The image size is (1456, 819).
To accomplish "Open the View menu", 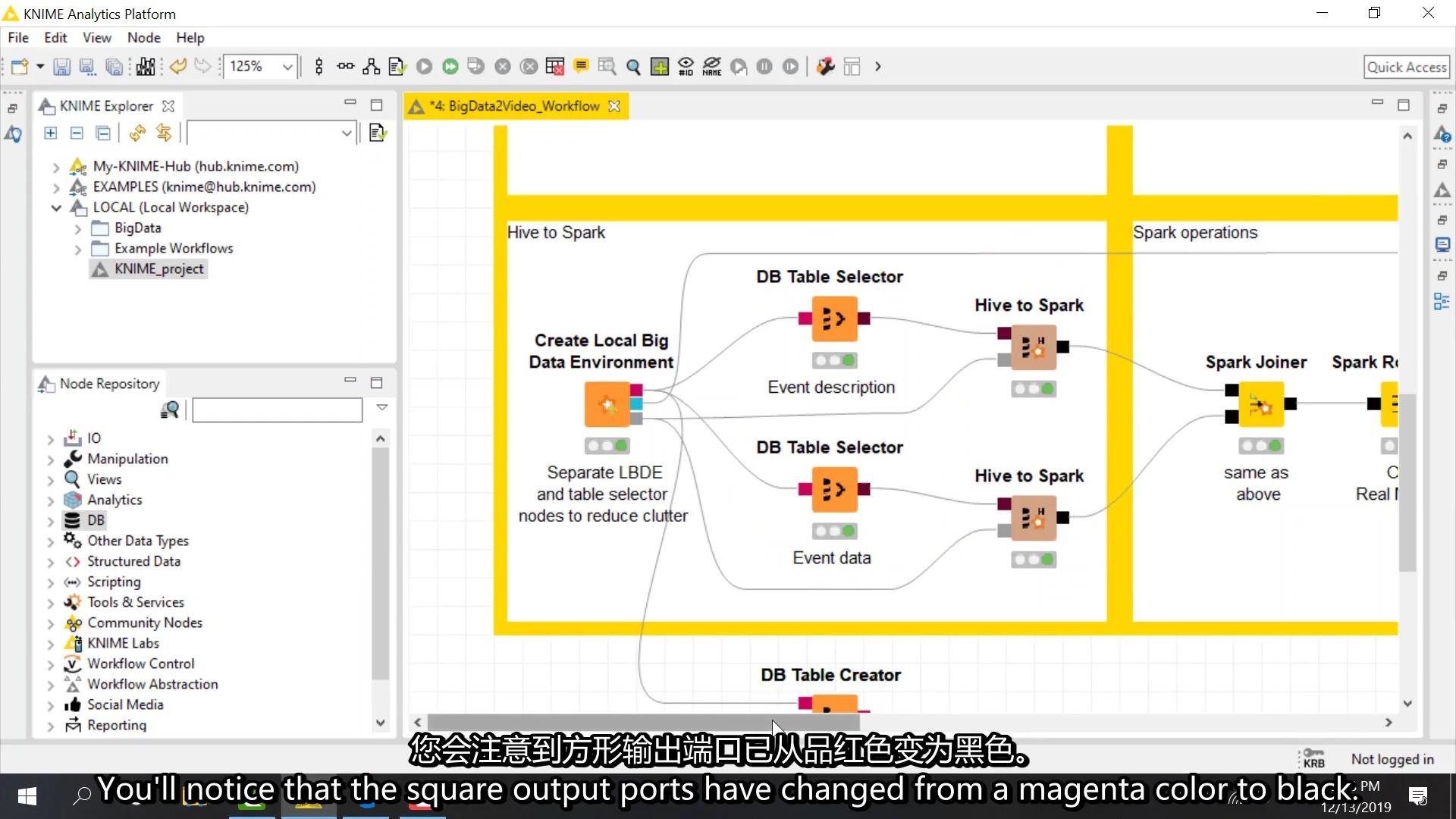I will click(x=97, y=38).
